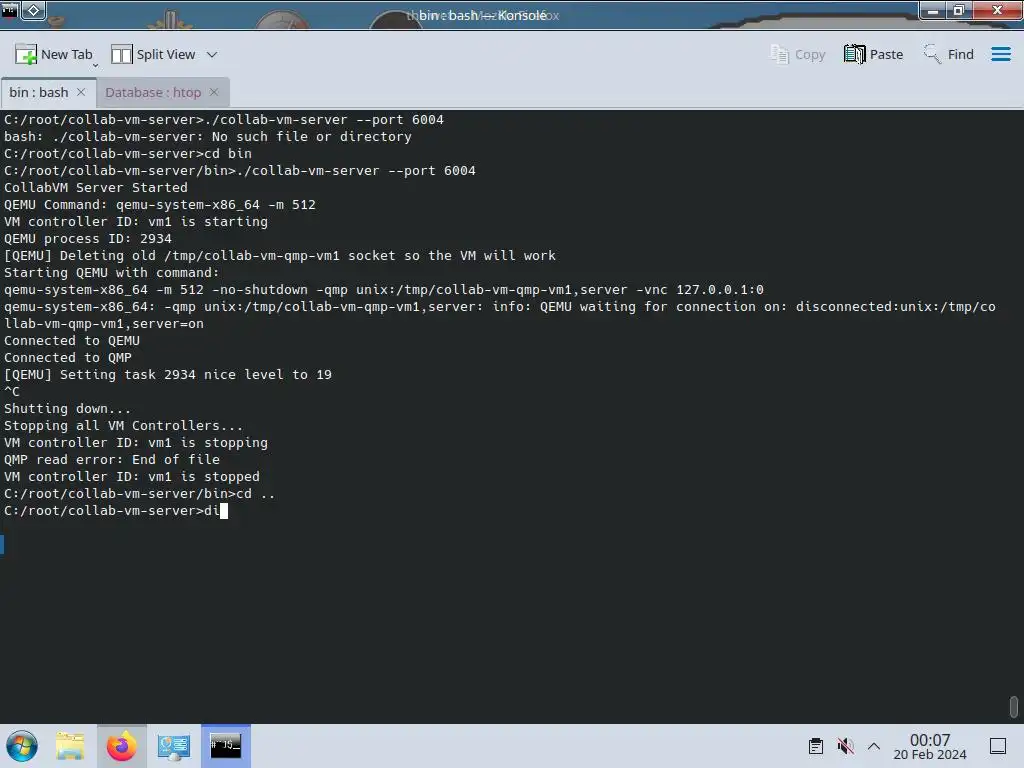1024x768 pixels.
Task: Open the hamburger menu
Action: coord(1000,55)
